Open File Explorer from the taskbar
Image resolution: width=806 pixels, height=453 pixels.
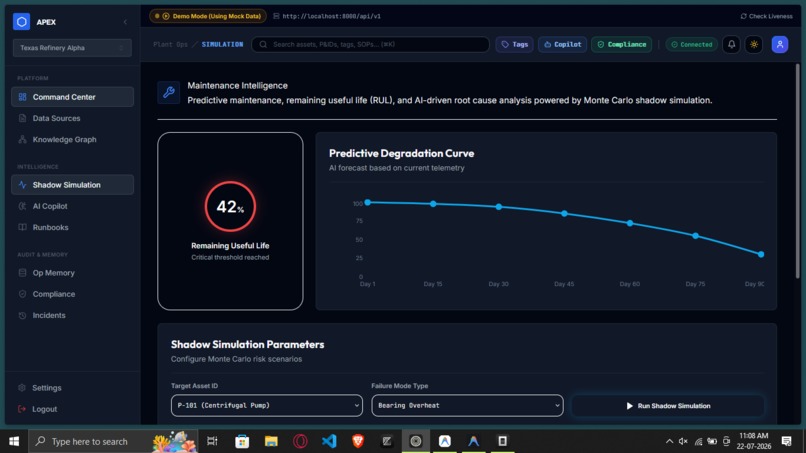(x=271, y=441)
